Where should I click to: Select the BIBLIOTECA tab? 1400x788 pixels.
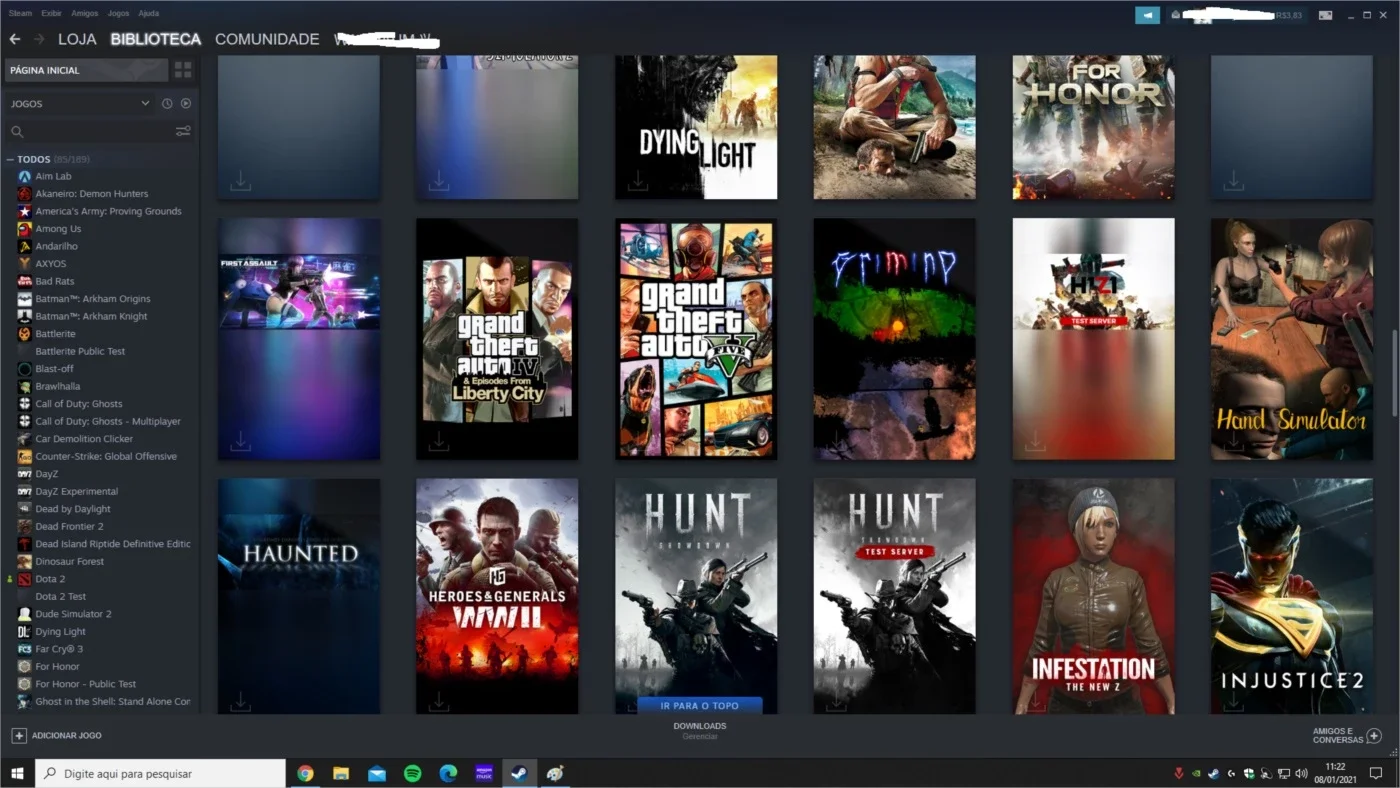(x=156, y=39)
